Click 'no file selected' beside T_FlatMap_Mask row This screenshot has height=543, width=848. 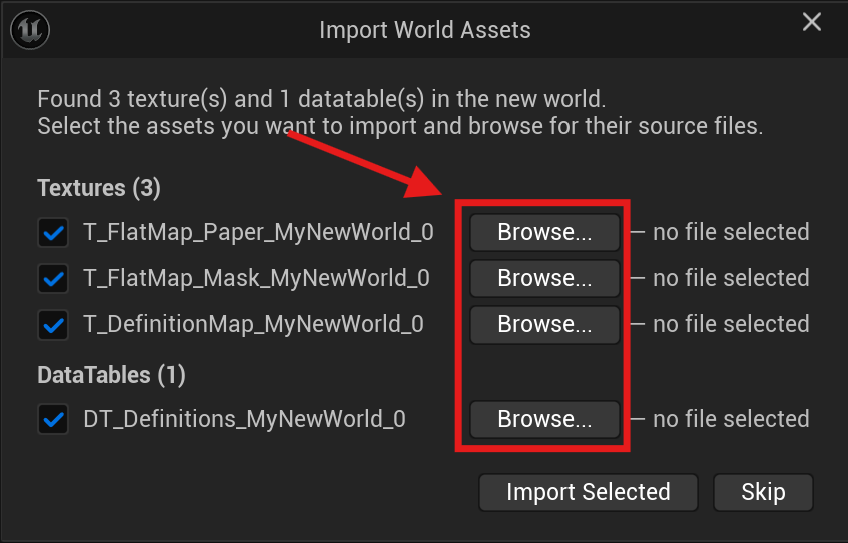coord(731,278)
